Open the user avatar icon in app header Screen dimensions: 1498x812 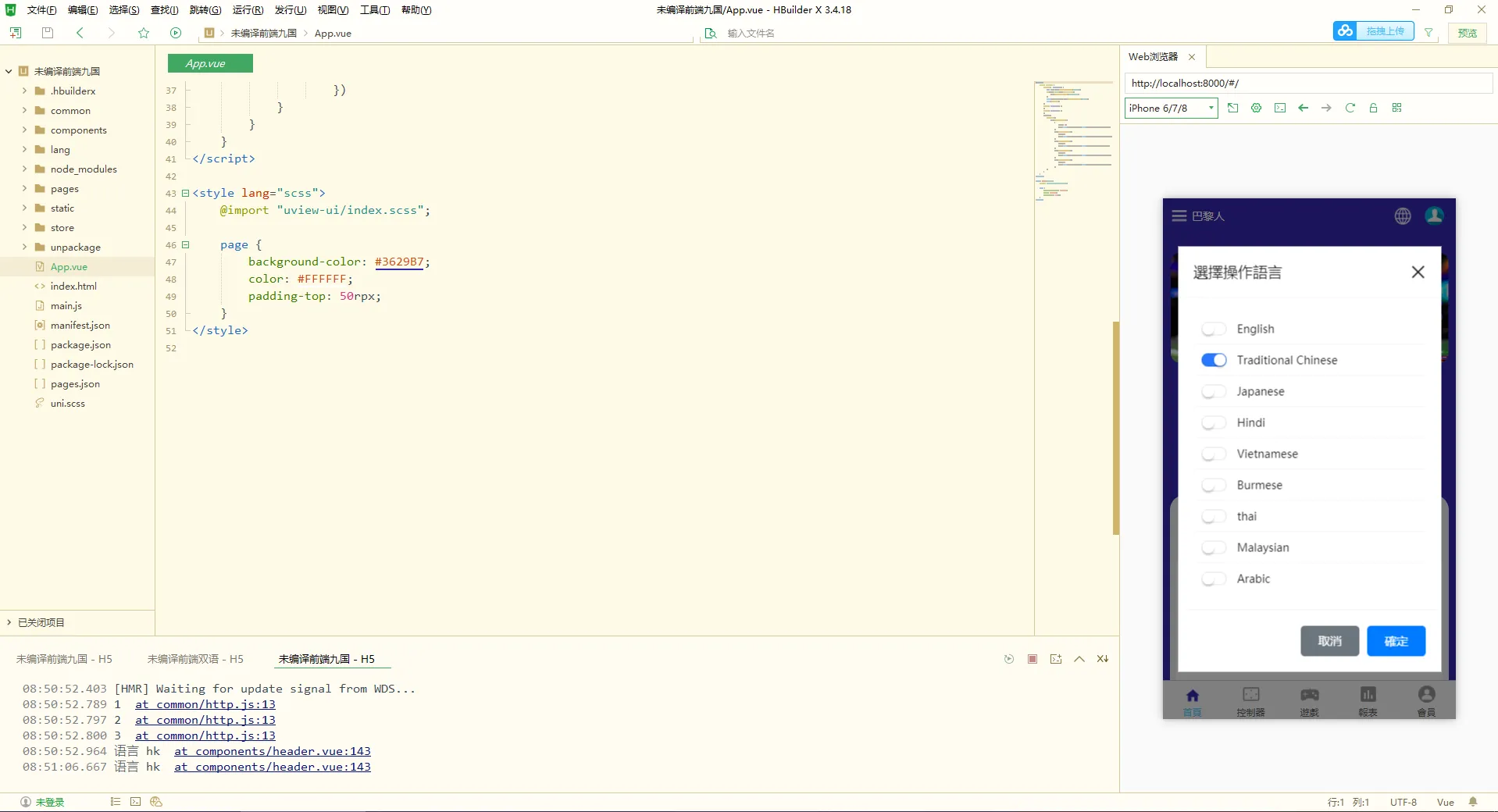1434,216
